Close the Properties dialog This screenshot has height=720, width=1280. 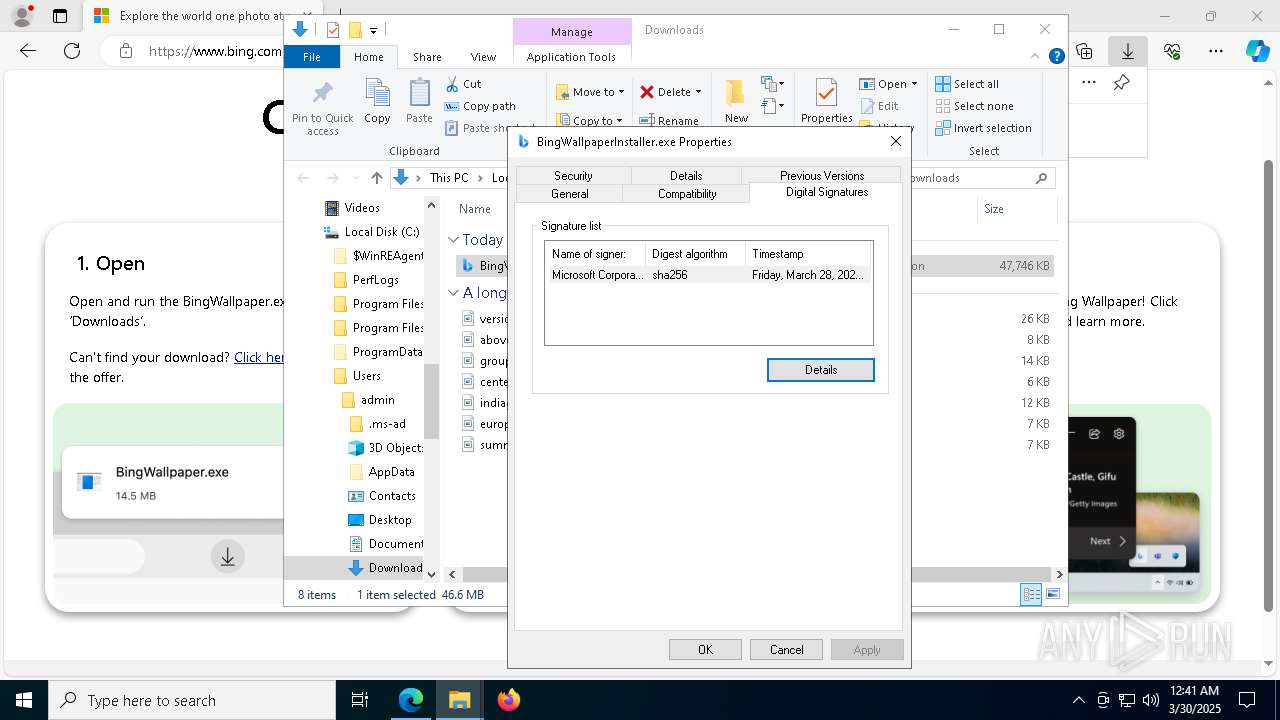pos(896,142)
